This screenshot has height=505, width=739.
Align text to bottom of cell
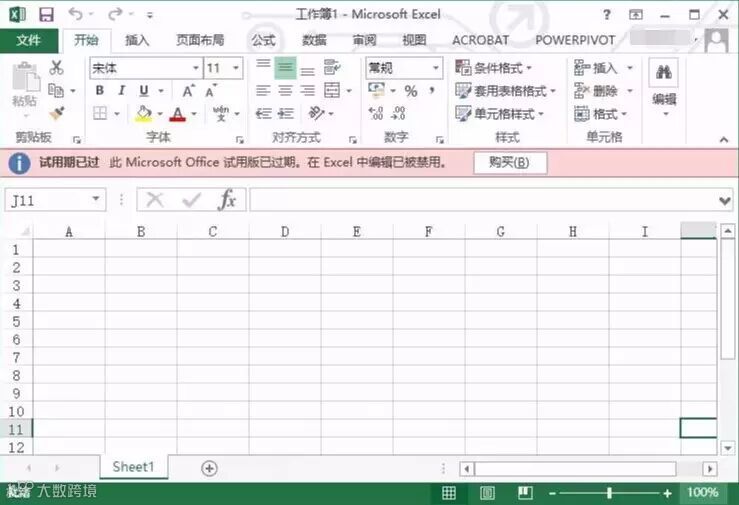coord(307,70)
